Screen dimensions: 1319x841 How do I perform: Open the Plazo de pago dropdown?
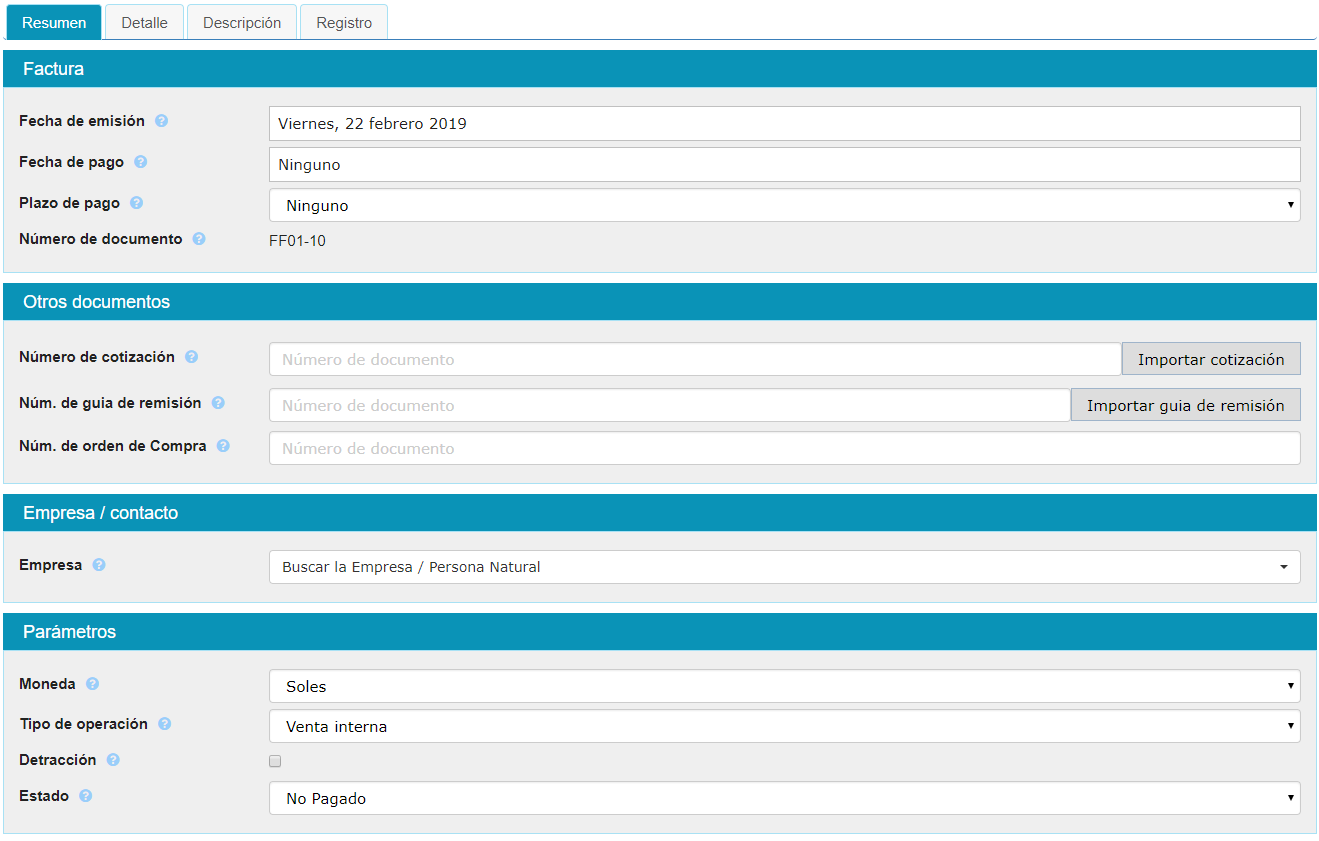[x=784, y=205]
